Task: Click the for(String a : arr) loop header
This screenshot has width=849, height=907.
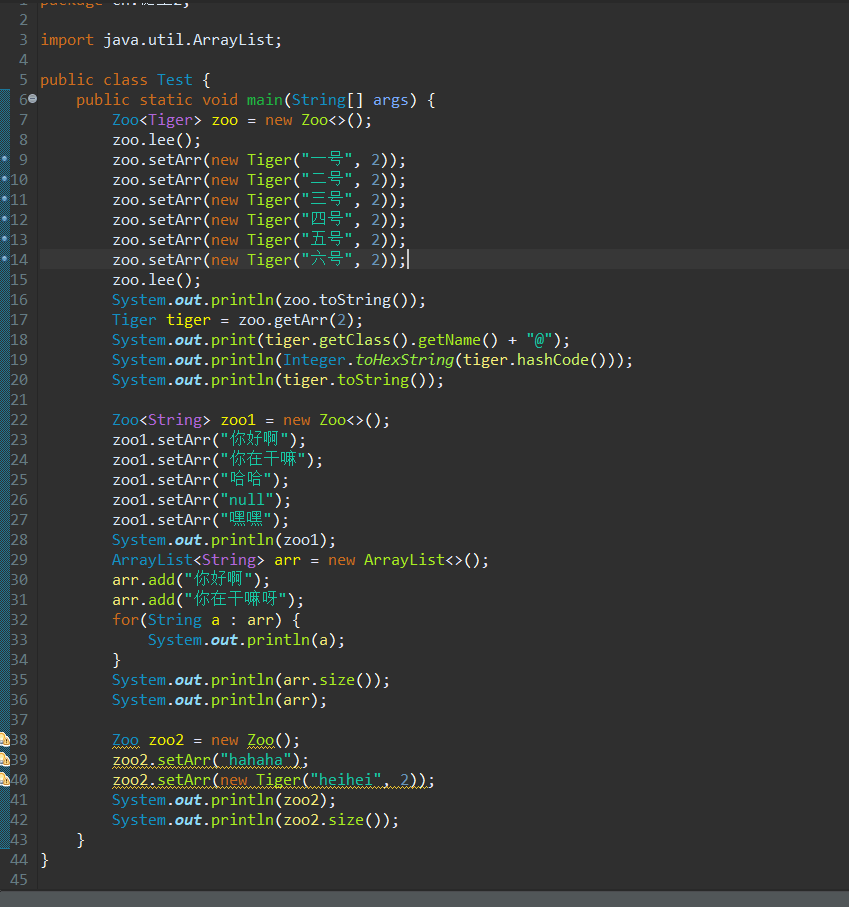Action: pos(206,620)
